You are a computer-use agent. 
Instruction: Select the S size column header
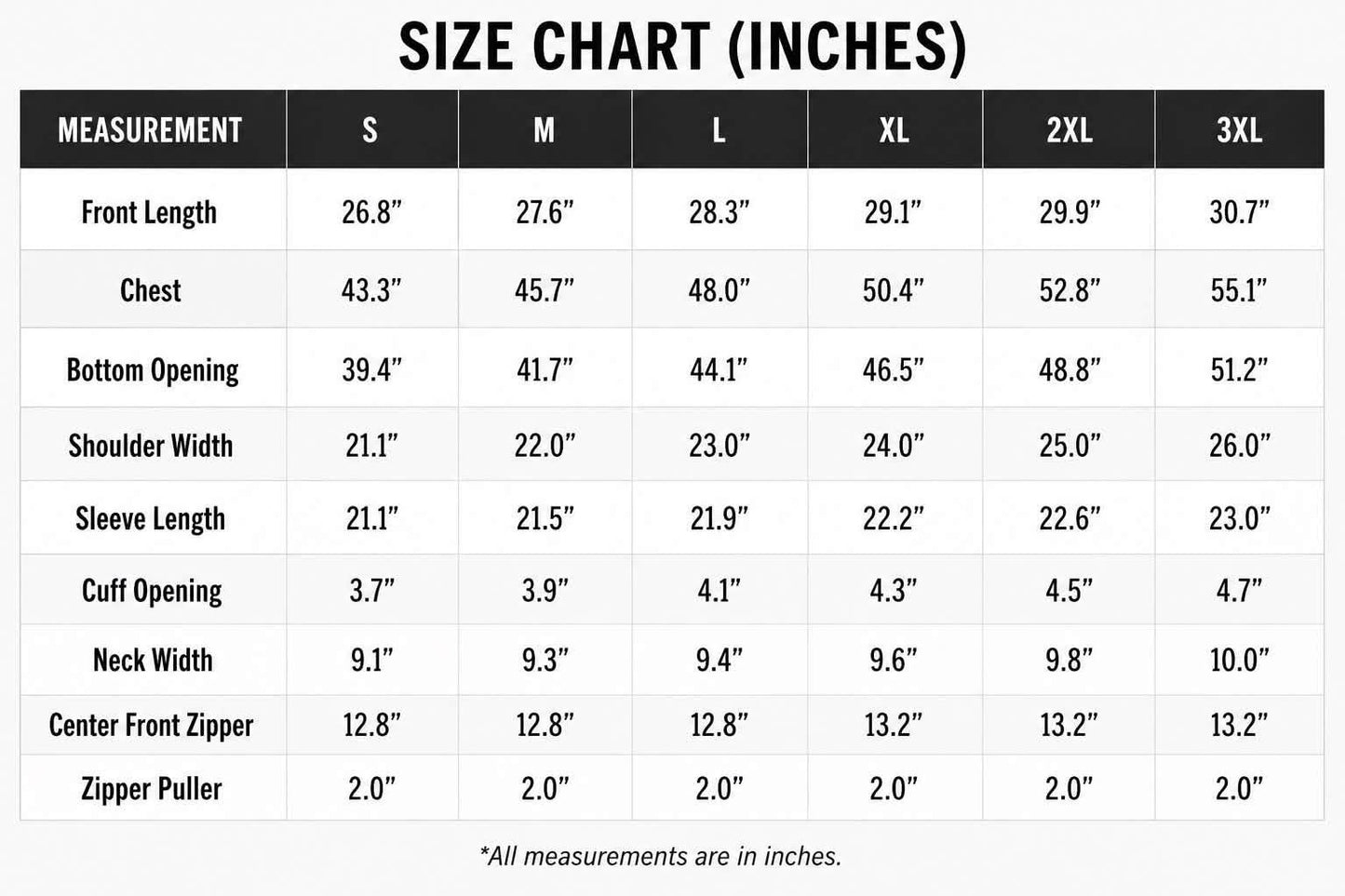[370, 130]
